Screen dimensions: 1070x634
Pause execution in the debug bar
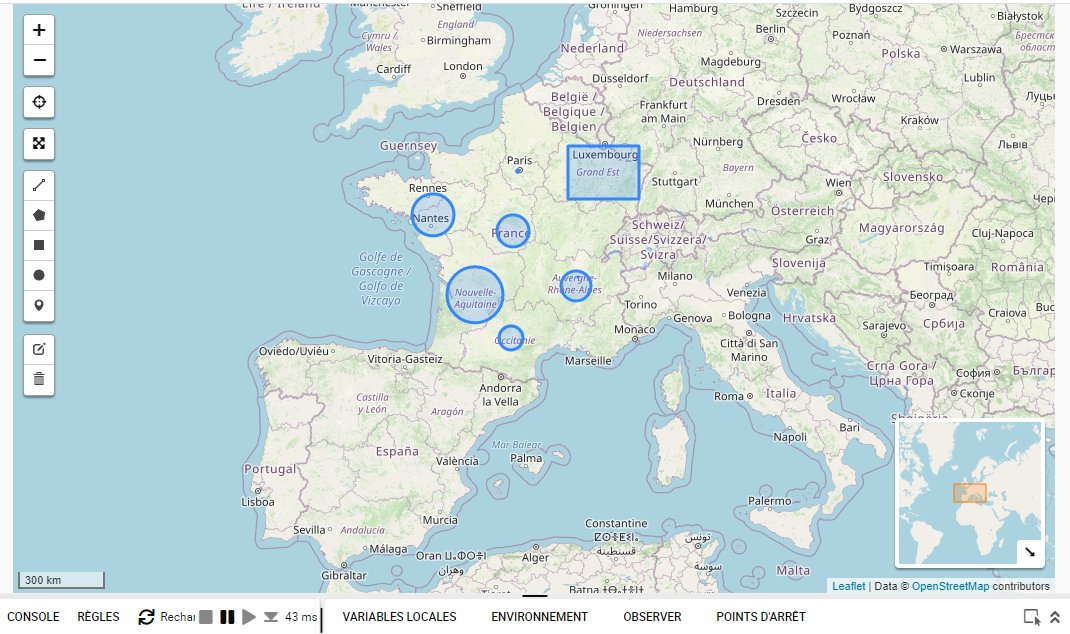(227, 617)
